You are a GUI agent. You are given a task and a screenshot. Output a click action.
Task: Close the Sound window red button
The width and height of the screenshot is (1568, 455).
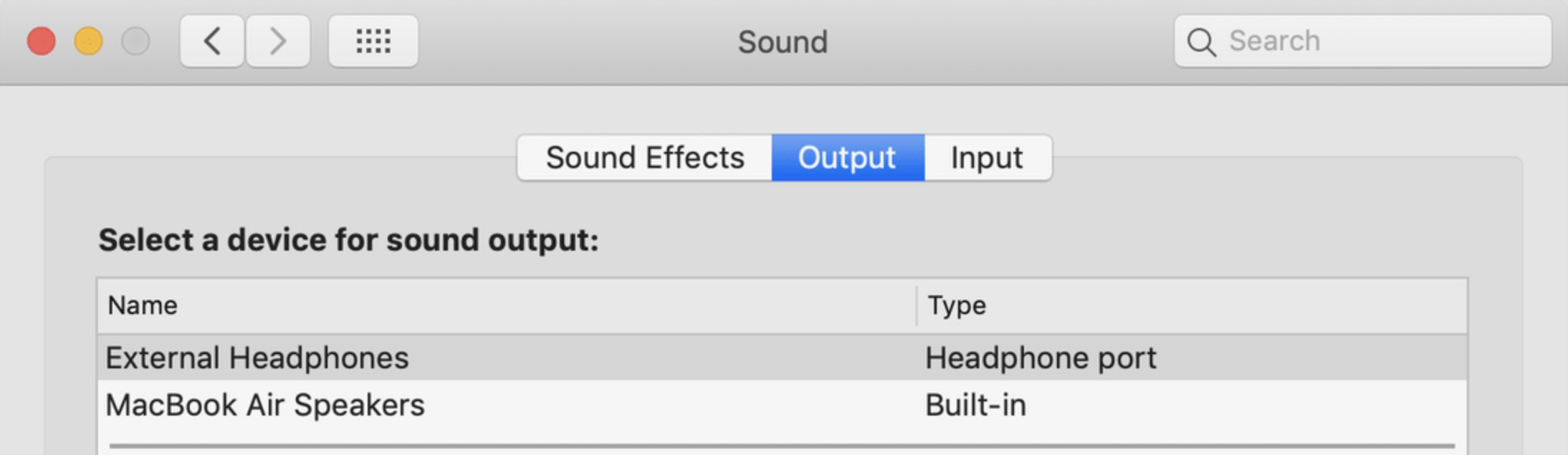point(42,41)
